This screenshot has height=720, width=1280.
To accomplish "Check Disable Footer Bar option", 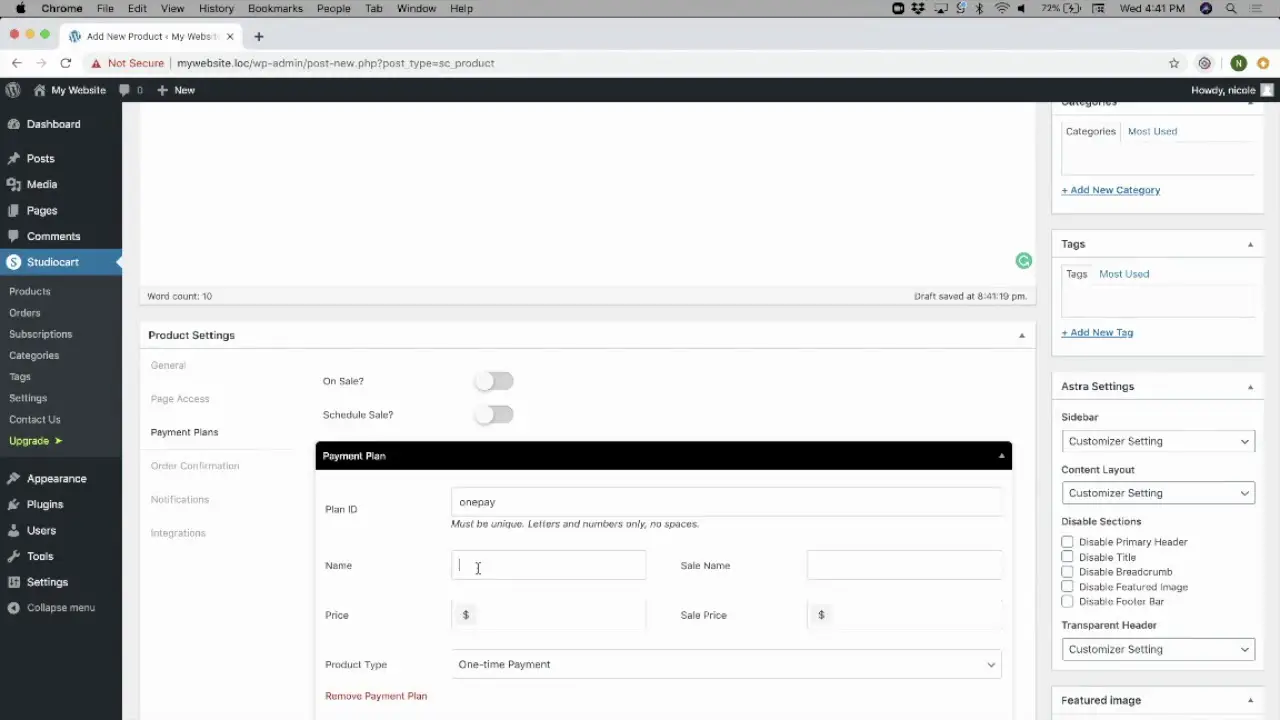I will click(1067, 602).
